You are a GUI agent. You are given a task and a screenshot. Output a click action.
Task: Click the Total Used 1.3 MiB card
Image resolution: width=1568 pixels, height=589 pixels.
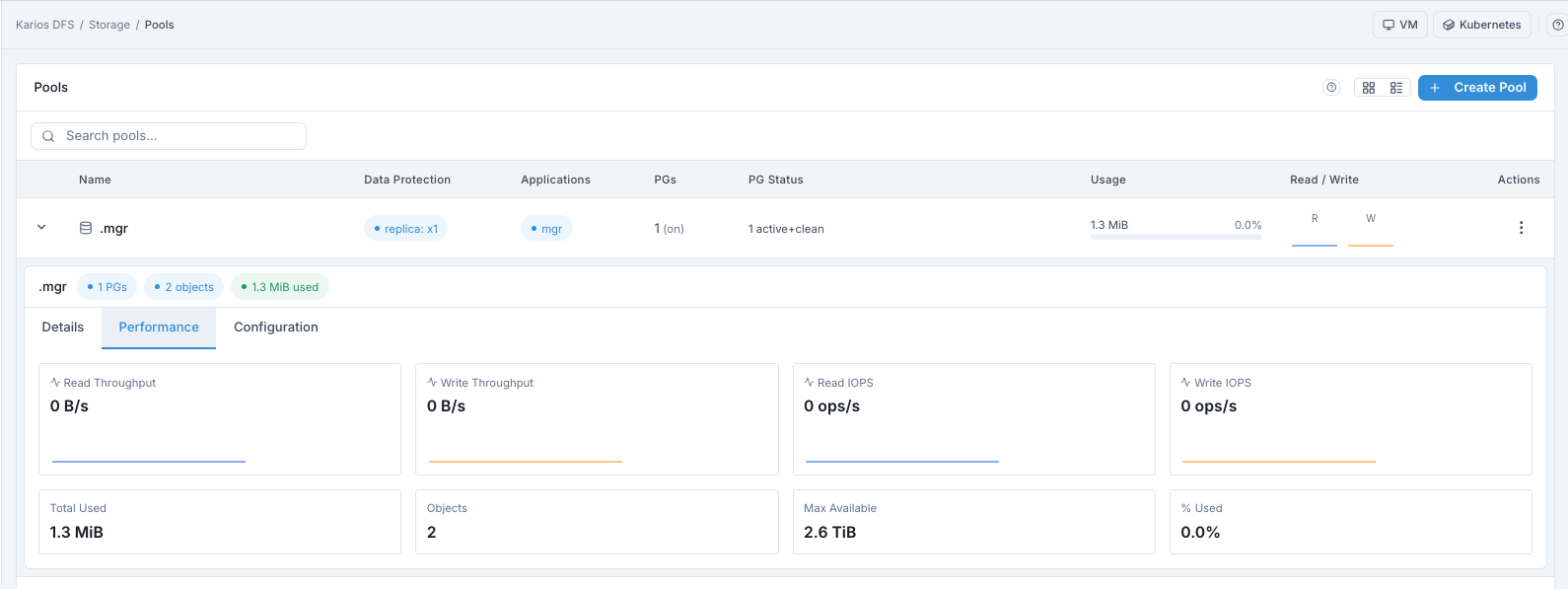220,522
